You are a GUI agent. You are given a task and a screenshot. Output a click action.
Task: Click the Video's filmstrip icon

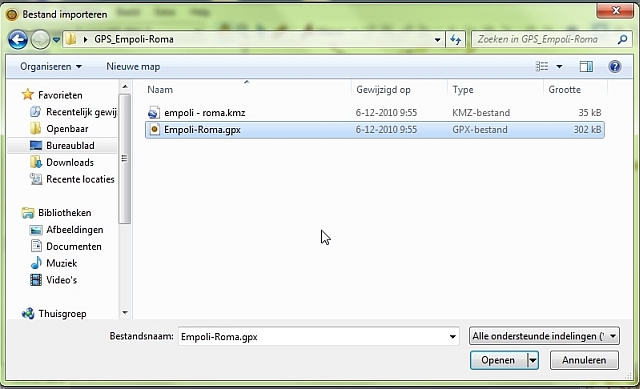[x=36, y=280]
